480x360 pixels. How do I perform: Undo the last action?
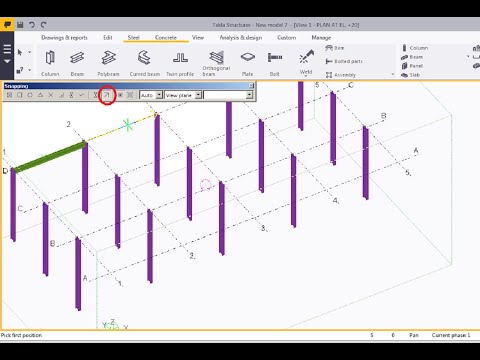point(32,25)
